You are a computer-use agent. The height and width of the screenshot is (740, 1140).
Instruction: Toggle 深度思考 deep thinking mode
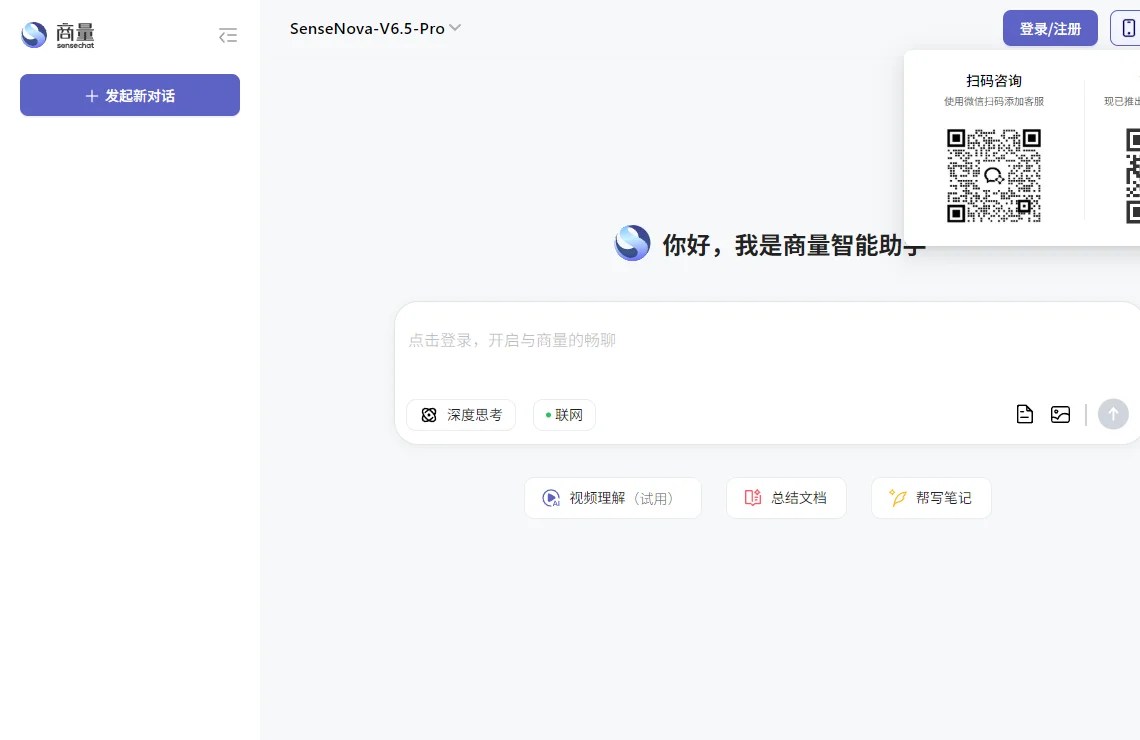(x=461, y=415)
